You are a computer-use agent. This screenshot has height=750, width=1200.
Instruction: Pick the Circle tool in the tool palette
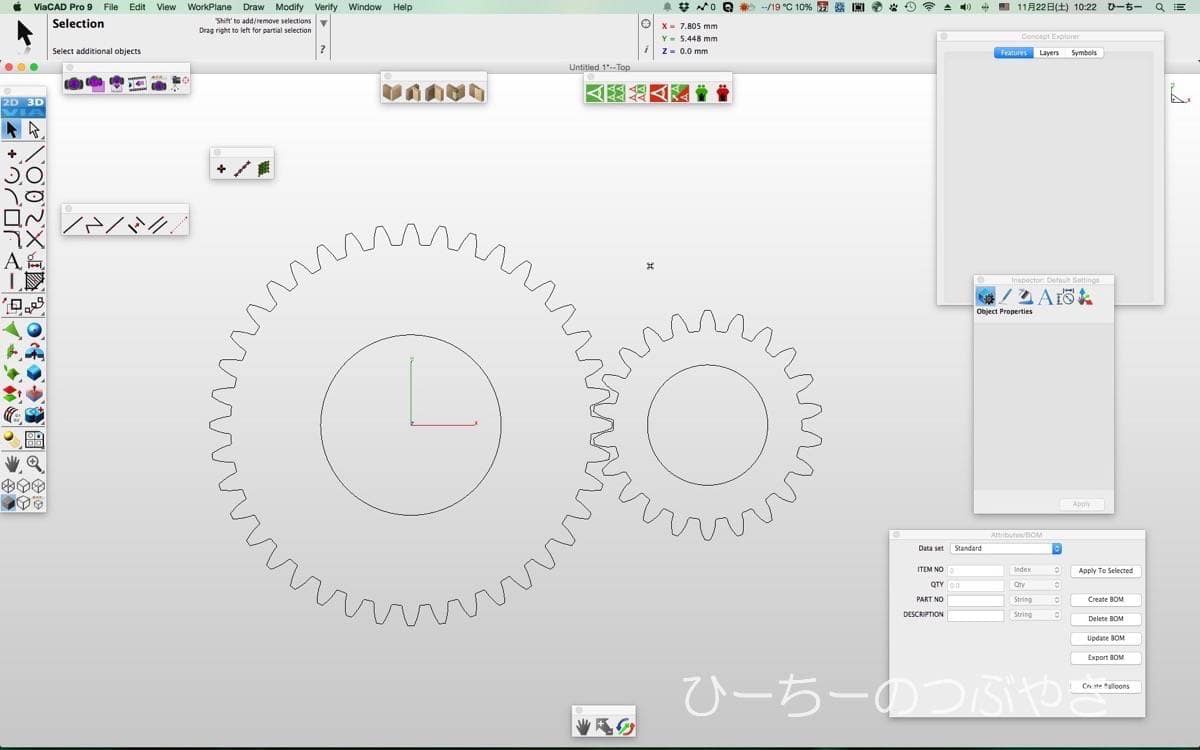[x=35, y=176]
